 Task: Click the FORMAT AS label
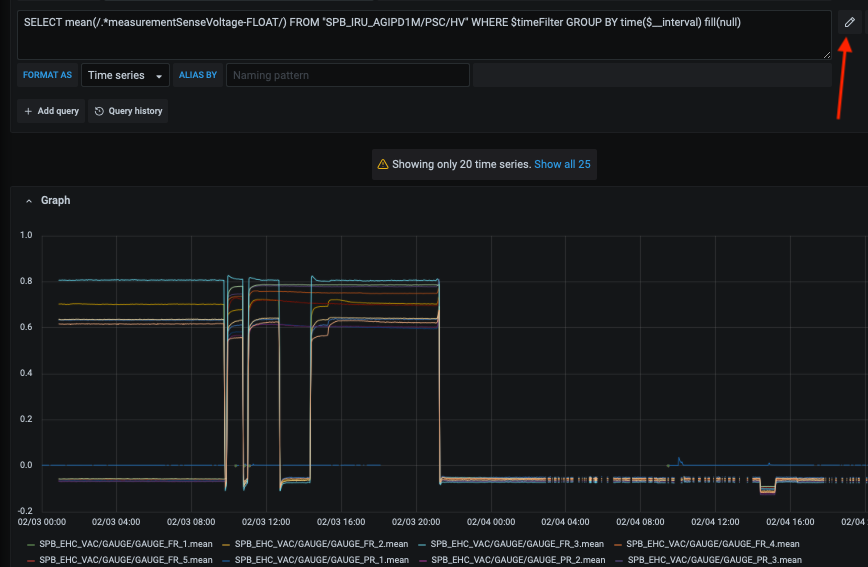click(x=47, y=75)
